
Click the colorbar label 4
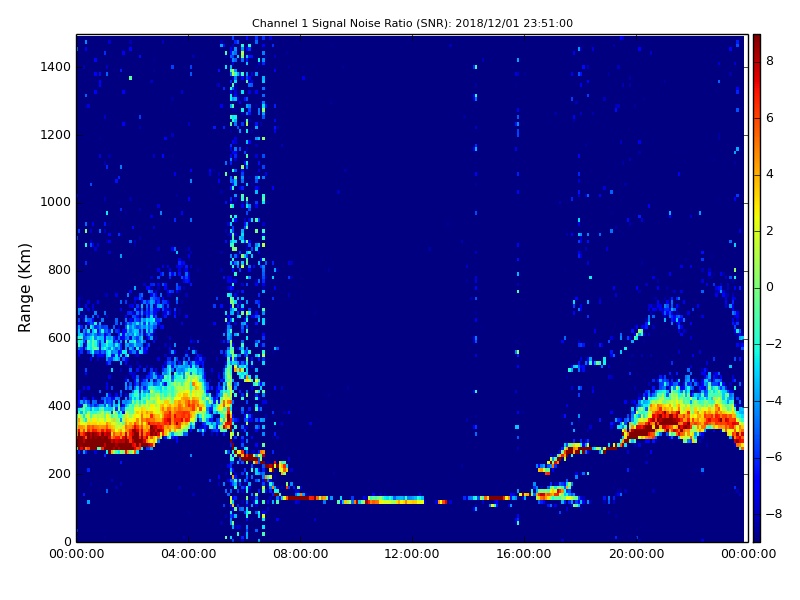click(x=770, y=174)
